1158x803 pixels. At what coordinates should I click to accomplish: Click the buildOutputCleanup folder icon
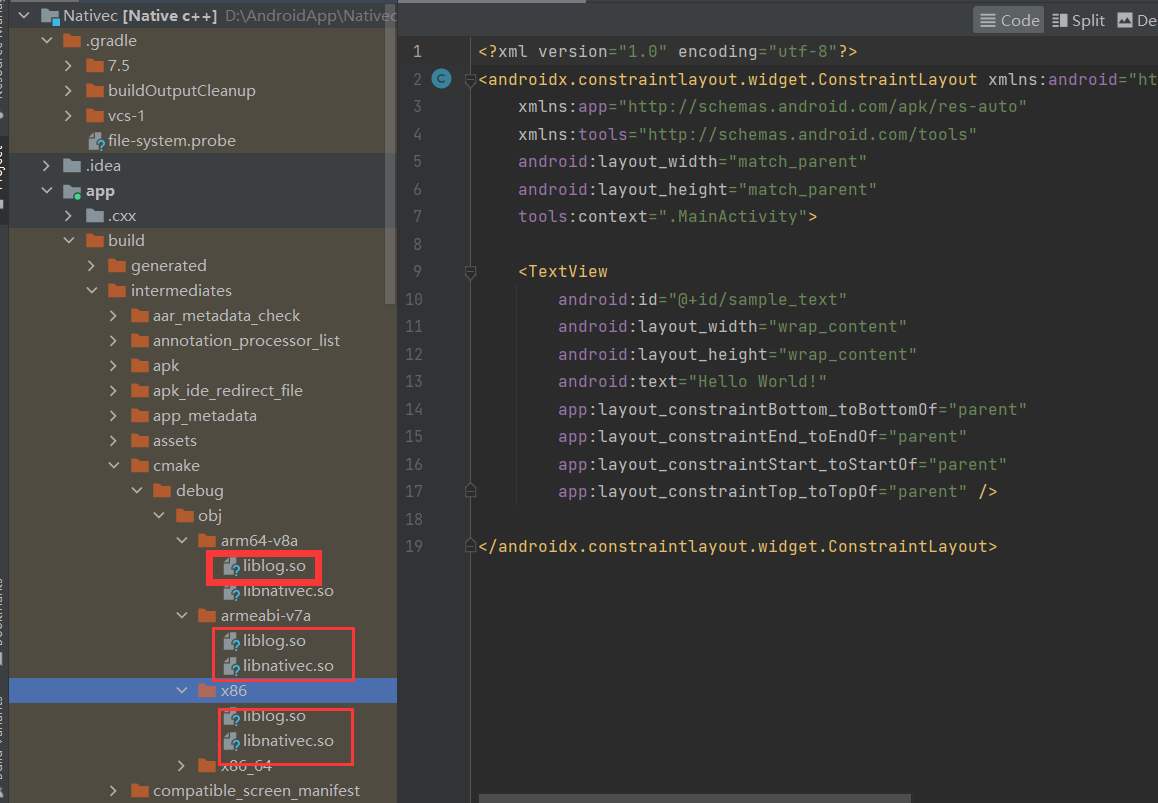click(95, 91)
